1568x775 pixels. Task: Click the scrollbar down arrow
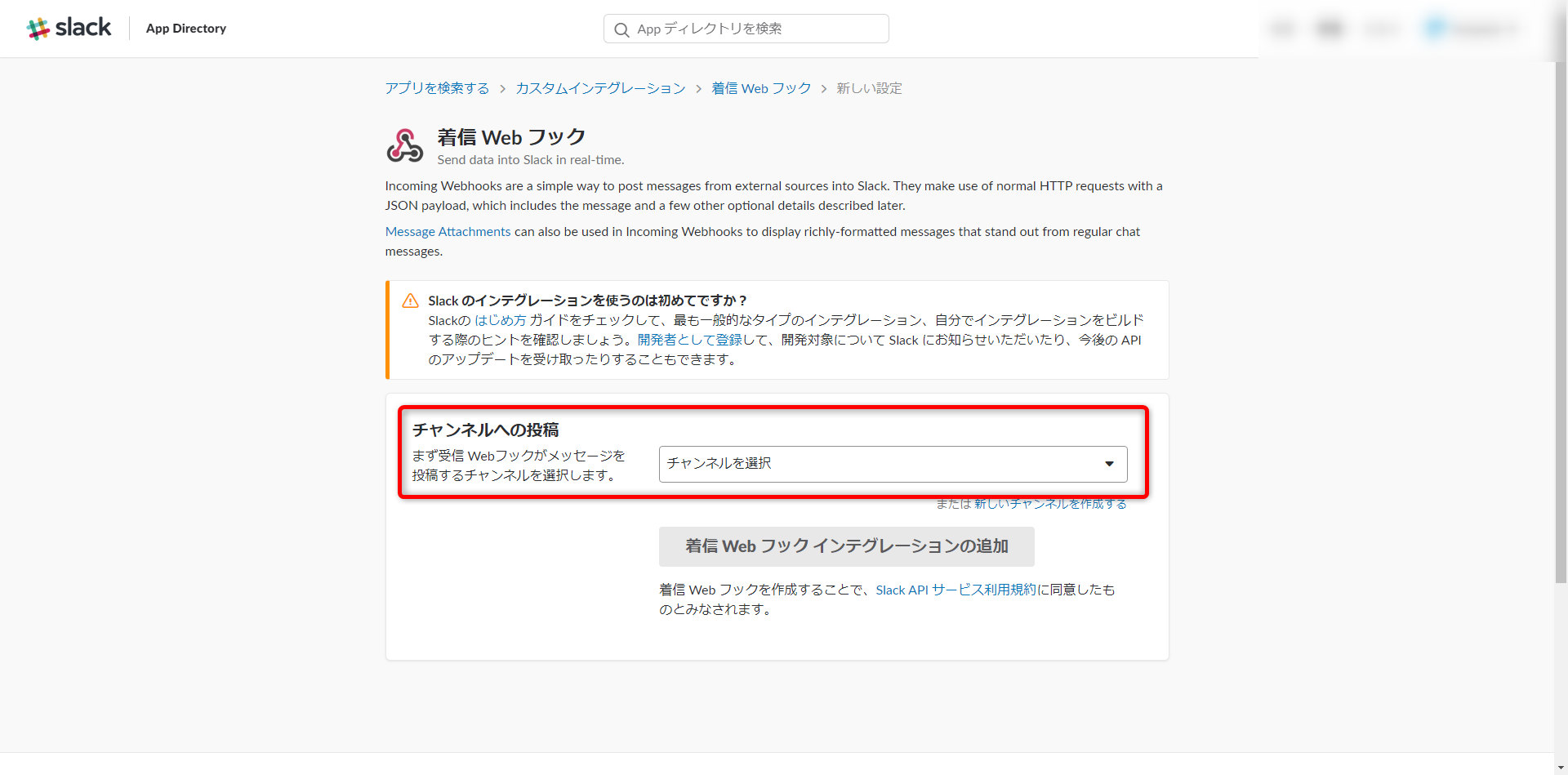1561,768
